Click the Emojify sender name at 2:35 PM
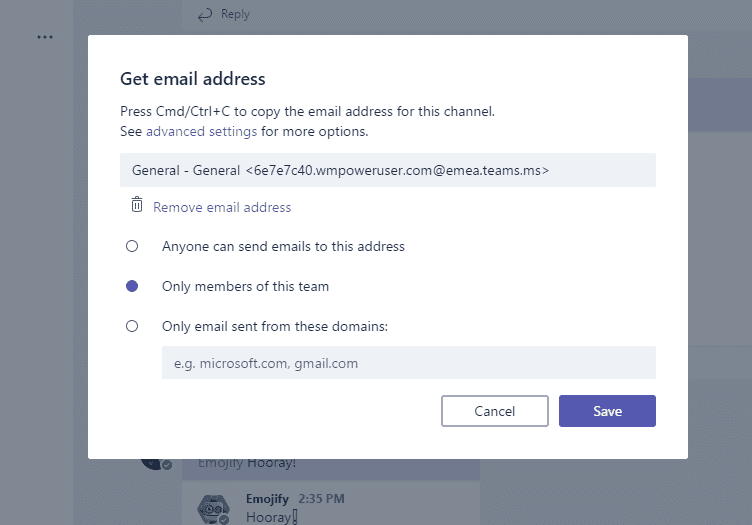Image resolution: width=752 pixels, height=525 pixels. pos(266,498)
